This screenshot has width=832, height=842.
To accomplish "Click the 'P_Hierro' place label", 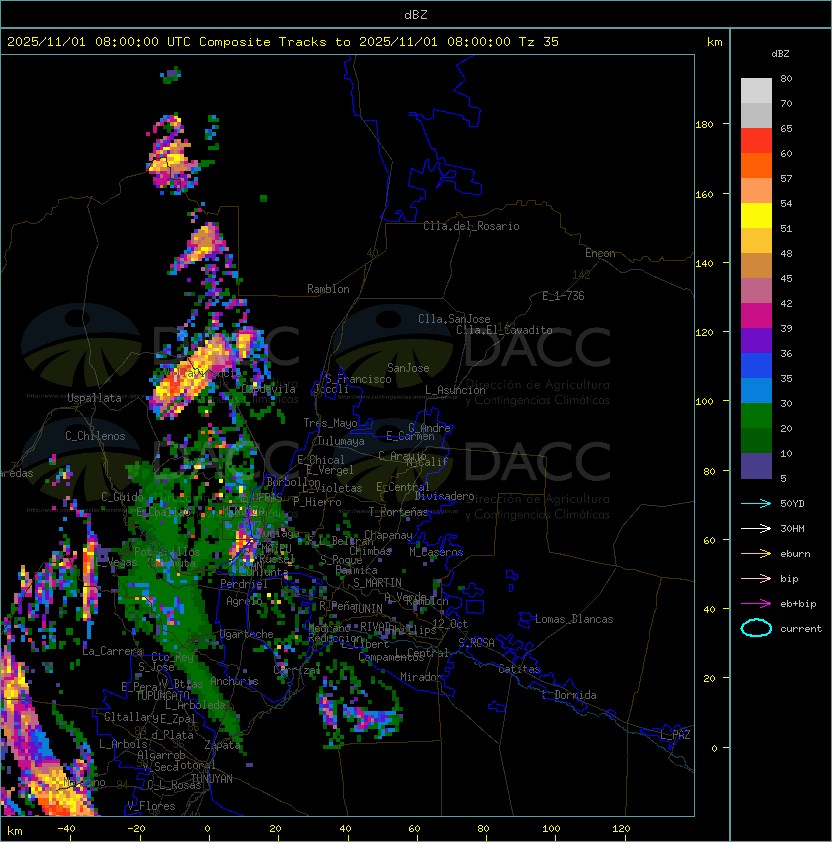I will [x=317, y=502].
